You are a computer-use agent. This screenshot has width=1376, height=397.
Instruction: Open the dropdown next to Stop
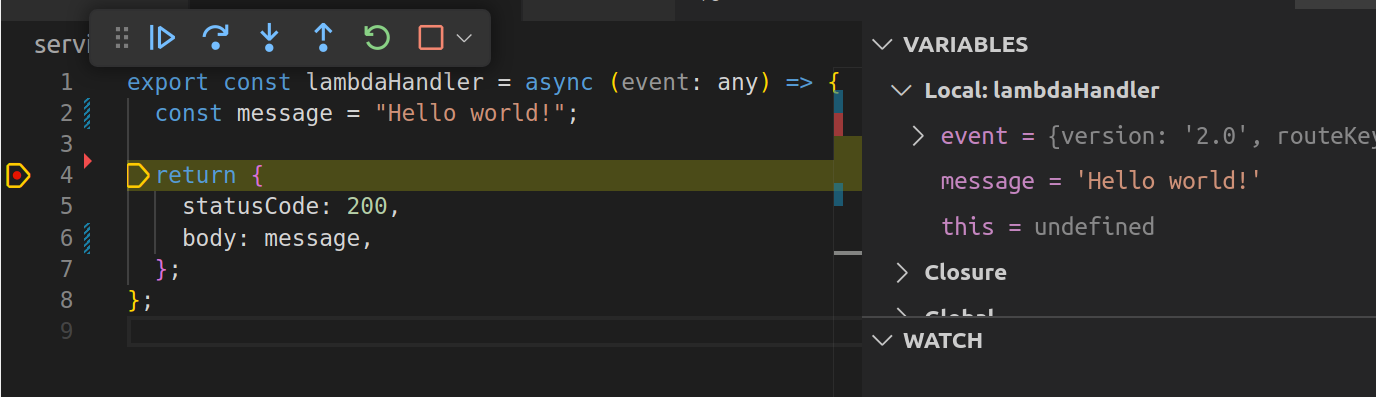click(x=463, y=38)
